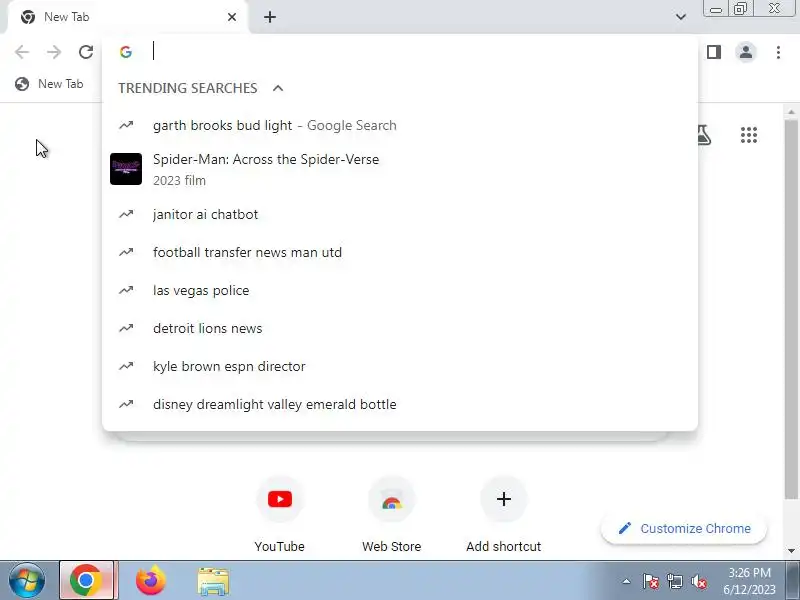Image resolution: width=800 pixels, height=600 pixels.
Task: Click the Google G icon in address bar
Action: (126, 52)
